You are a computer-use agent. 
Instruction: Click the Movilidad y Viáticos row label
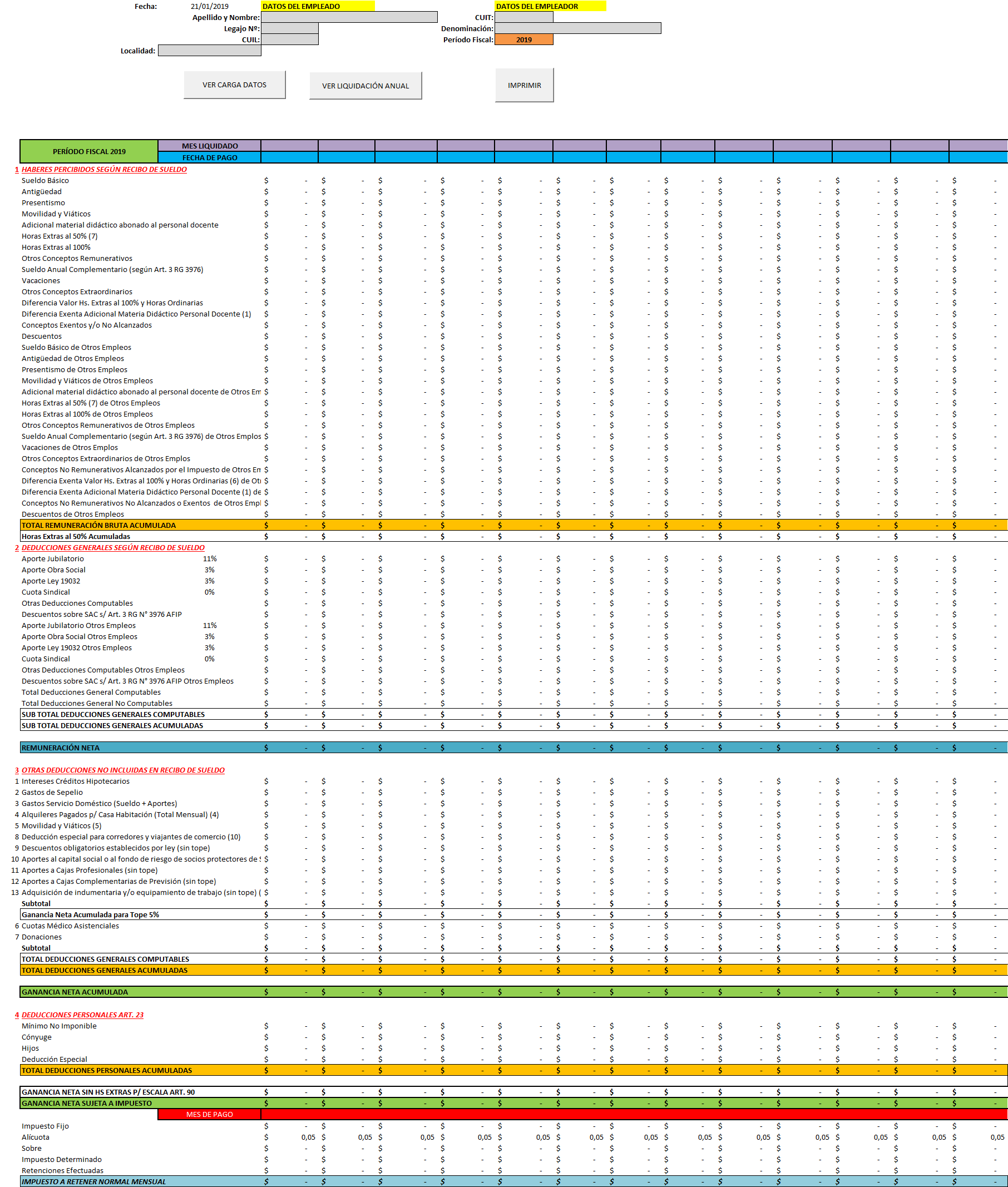coord(56,214)
